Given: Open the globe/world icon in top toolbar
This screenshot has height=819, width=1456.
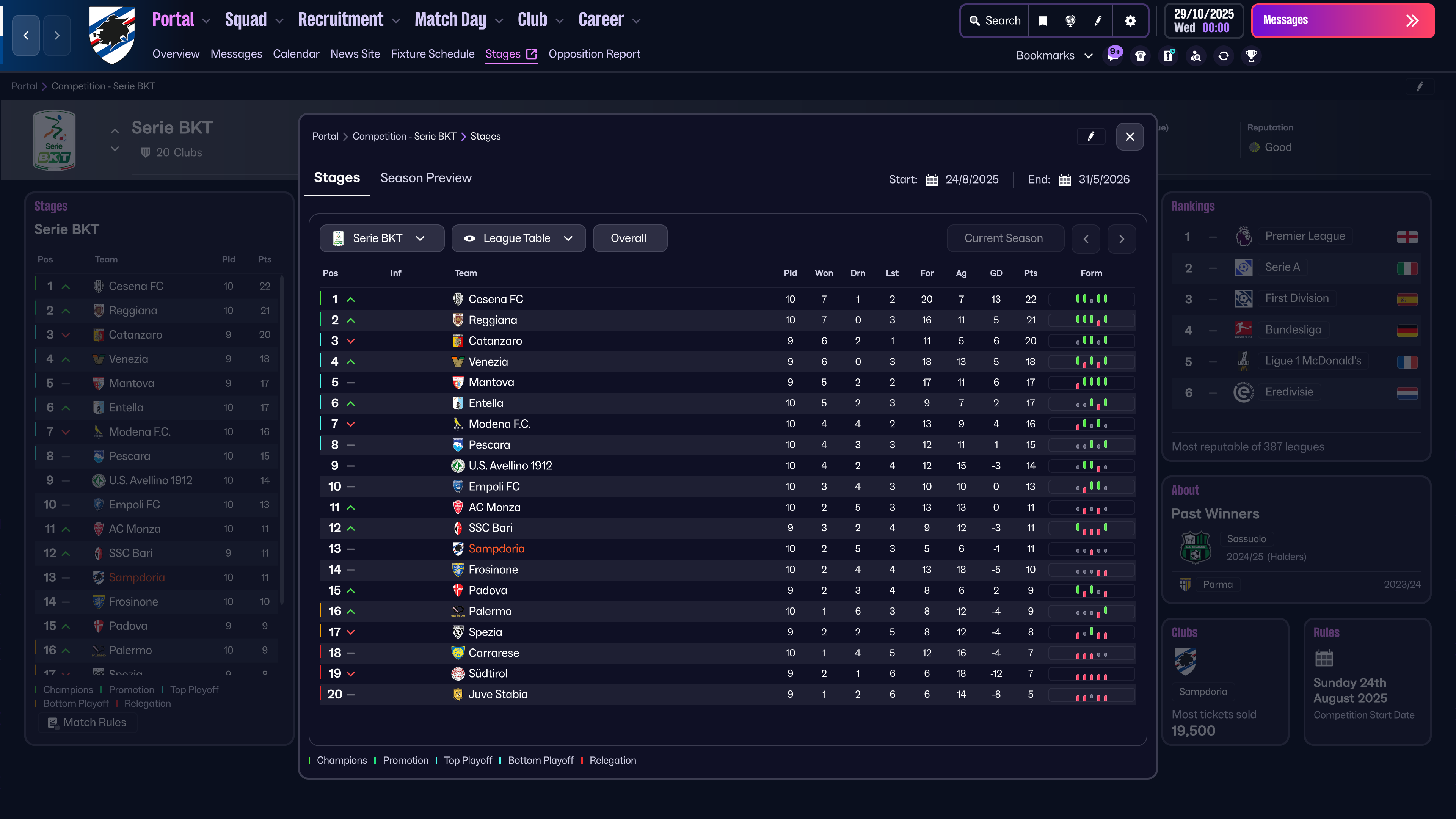Looking at the screenshot, I should point(1069,20).
